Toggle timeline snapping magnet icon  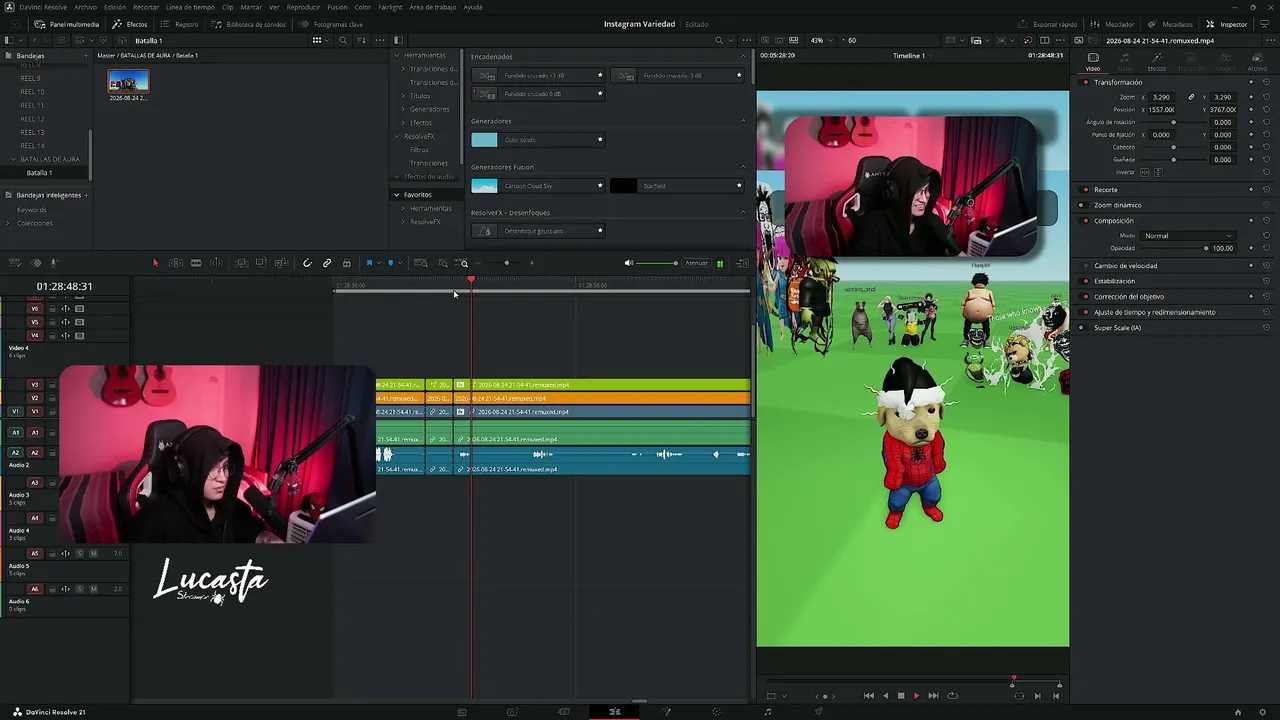[x=307, y=263]
